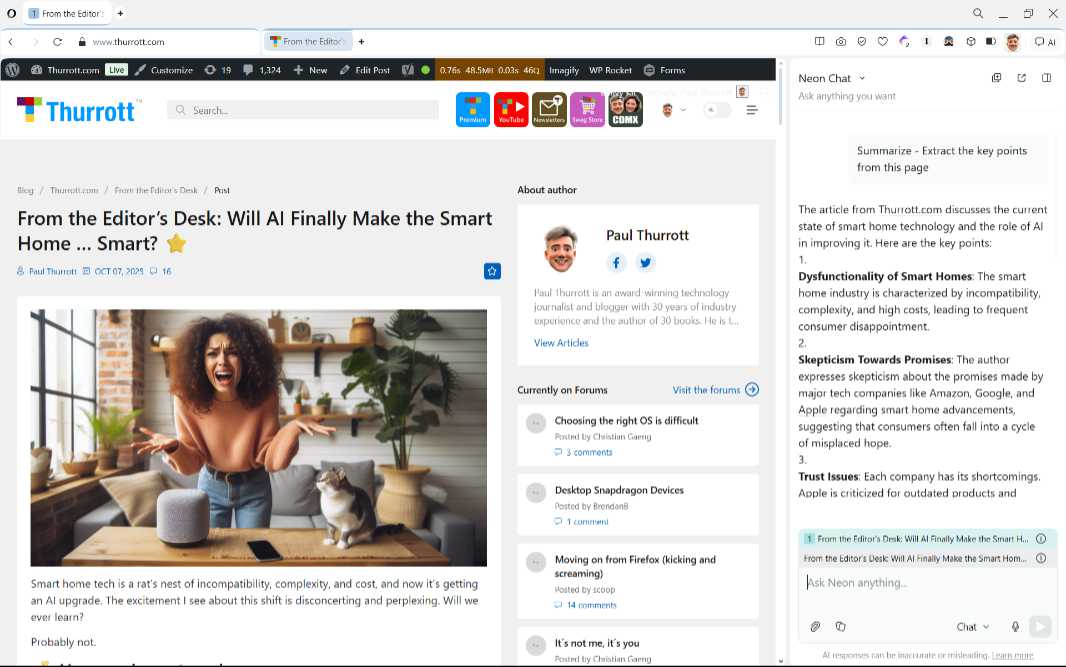Open the COMX tile icon
The height and width of the screenshot is (667, 1066).
pyautogui.click(x=625, y=109)
